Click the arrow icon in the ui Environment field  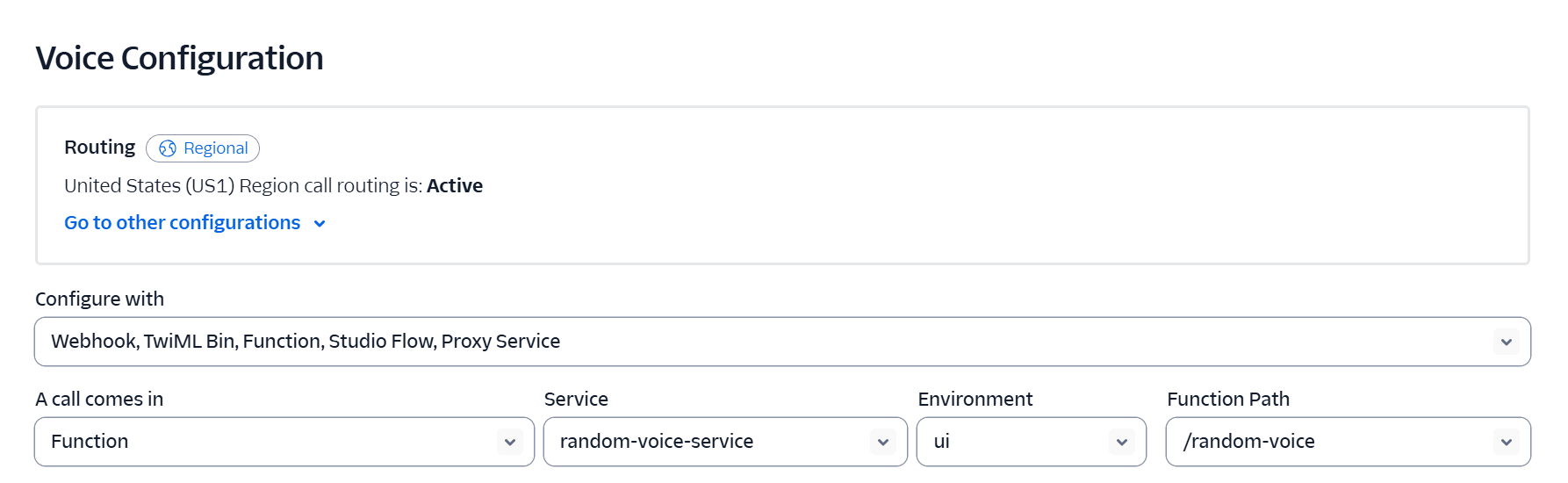1121,442
